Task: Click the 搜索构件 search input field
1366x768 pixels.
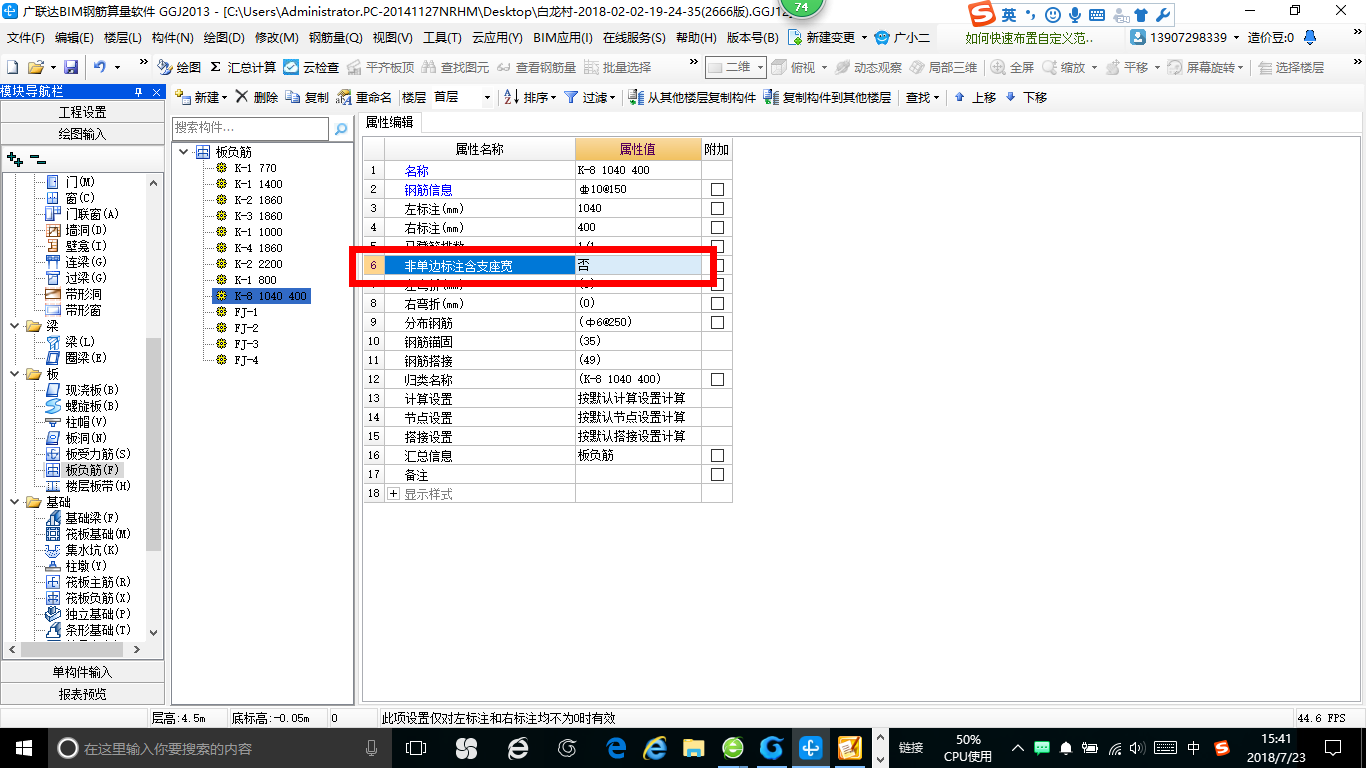Action: point(250,128)
